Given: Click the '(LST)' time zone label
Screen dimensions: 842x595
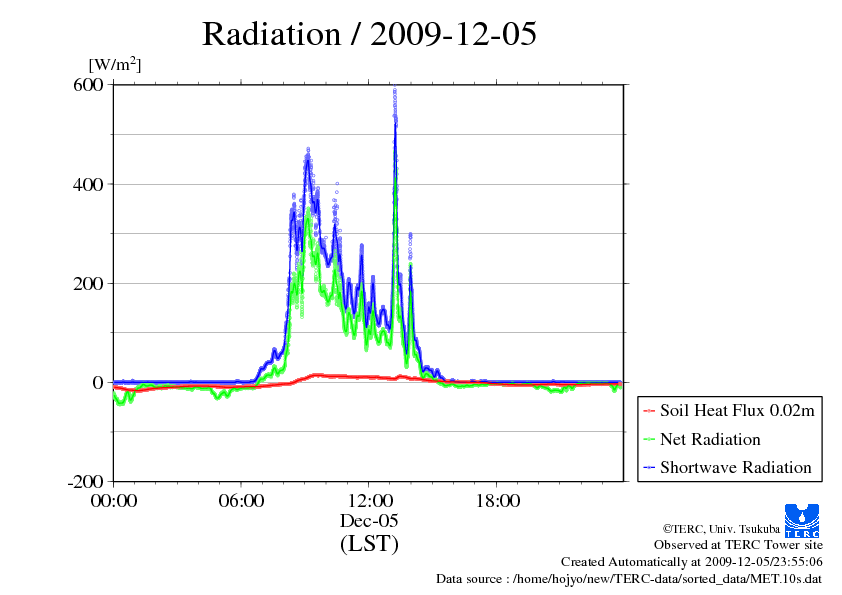Looking at the screenshot, I should 369,543.
